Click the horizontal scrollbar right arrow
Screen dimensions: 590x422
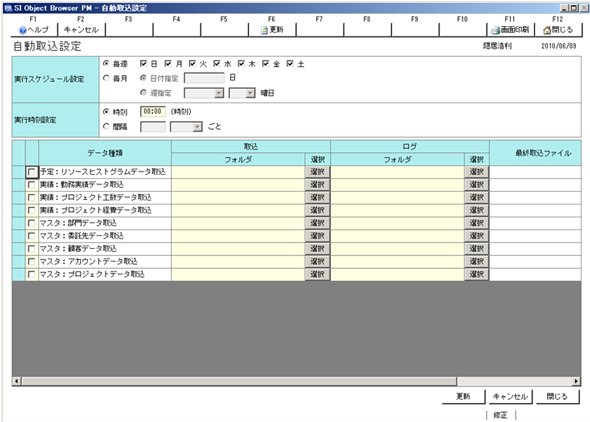(x=576, y=381)
